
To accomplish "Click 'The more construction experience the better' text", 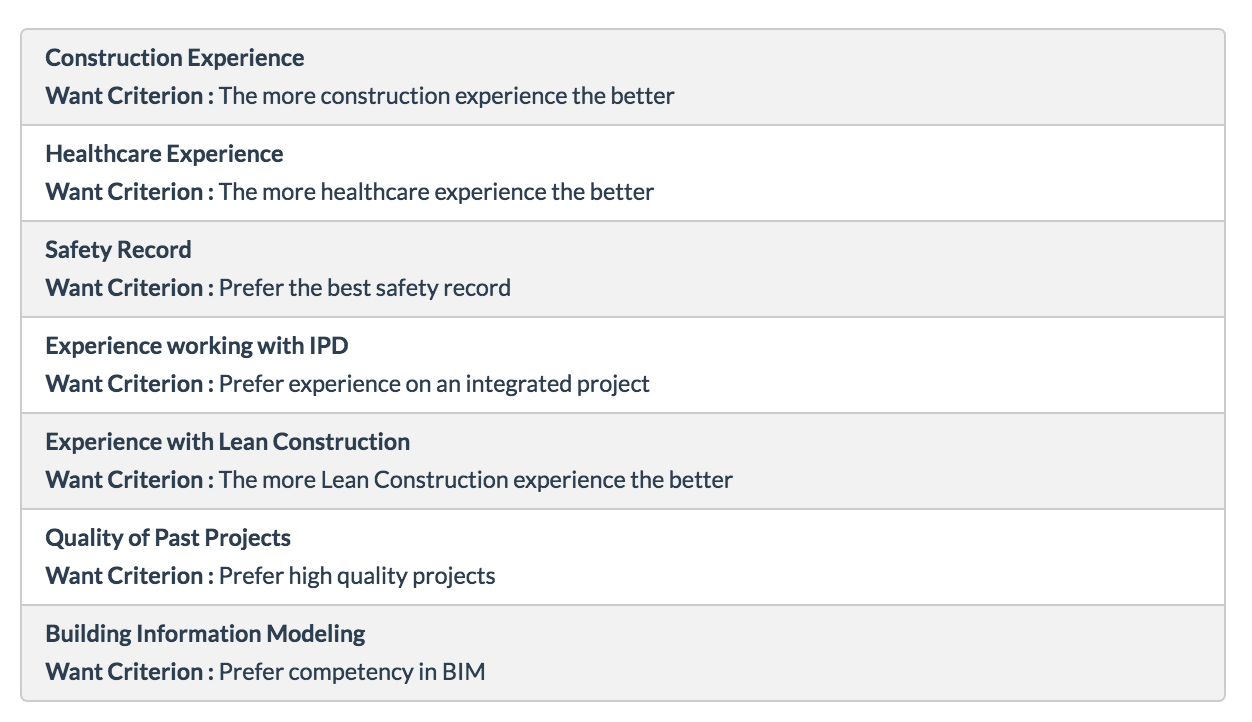I will pyautogui.click(x=447, y=96).
